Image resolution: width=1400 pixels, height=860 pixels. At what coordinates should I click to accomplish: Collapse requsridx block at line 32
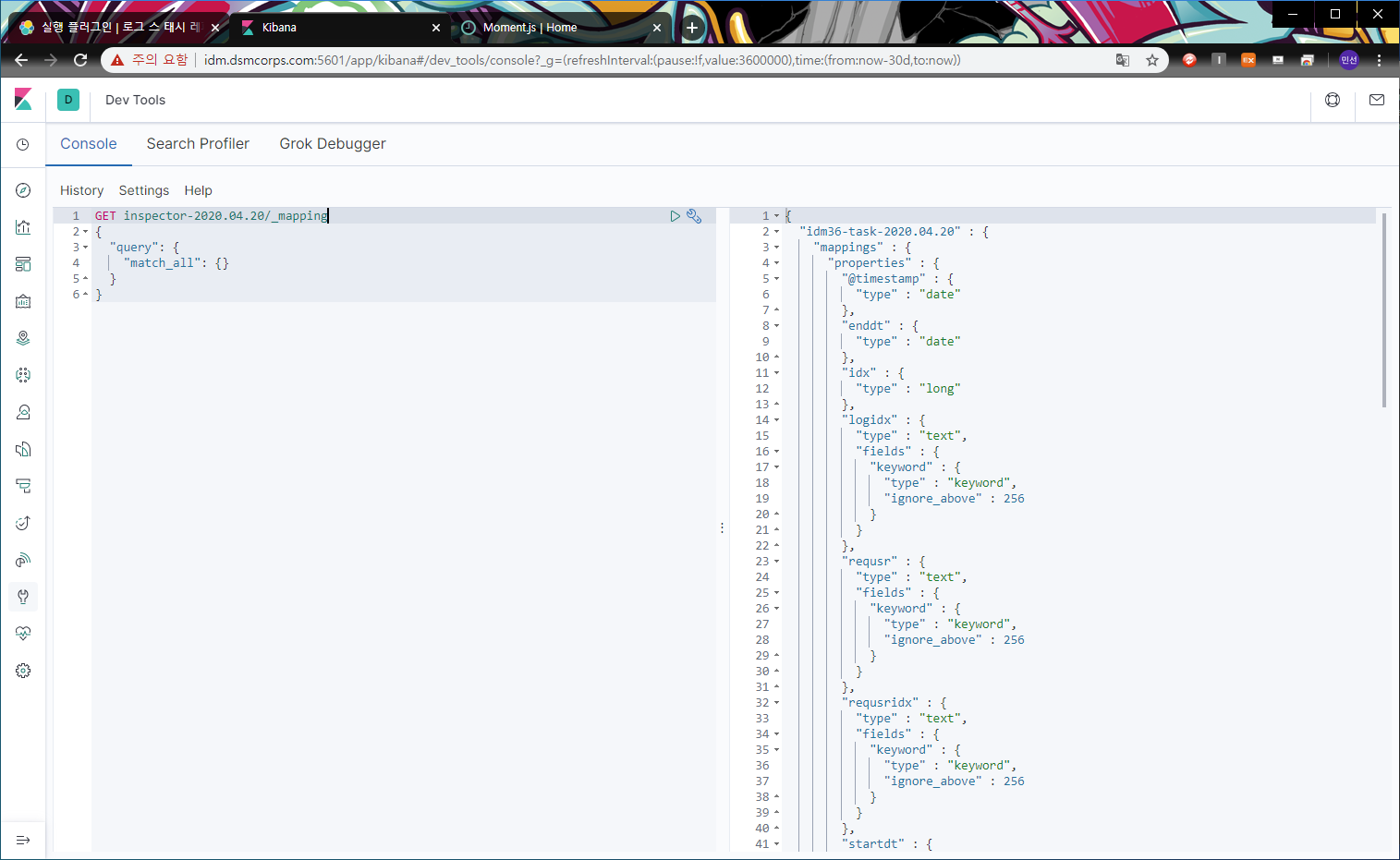(x=777, y=703)
